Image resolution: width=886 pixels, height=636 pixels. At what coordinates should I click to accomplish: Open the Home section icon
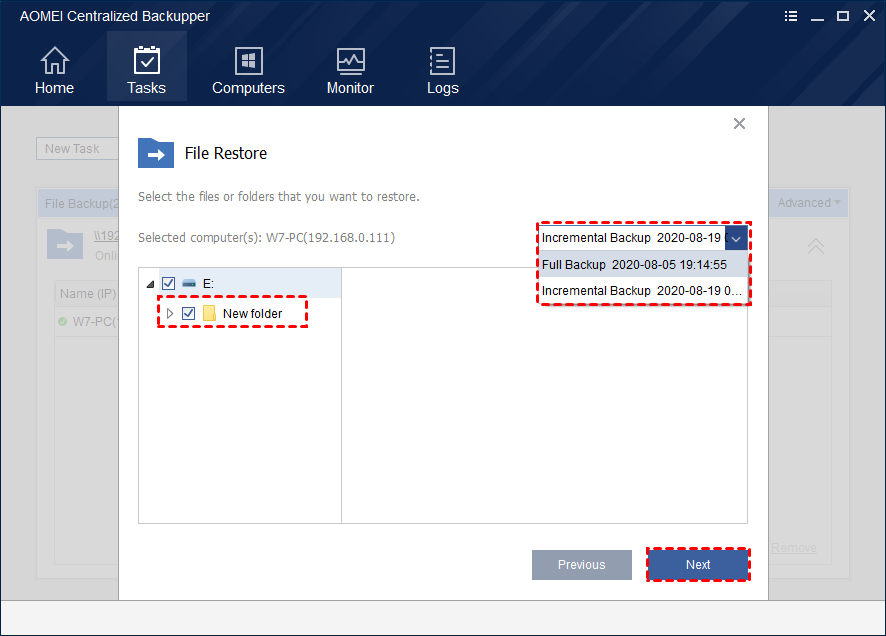[x=54, y=60]
